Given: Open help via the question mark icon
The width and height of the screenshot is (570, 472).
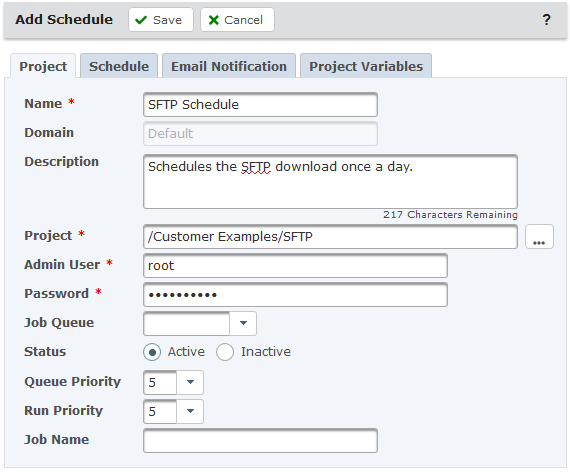Looking at the screenshot, I should 546,20.
